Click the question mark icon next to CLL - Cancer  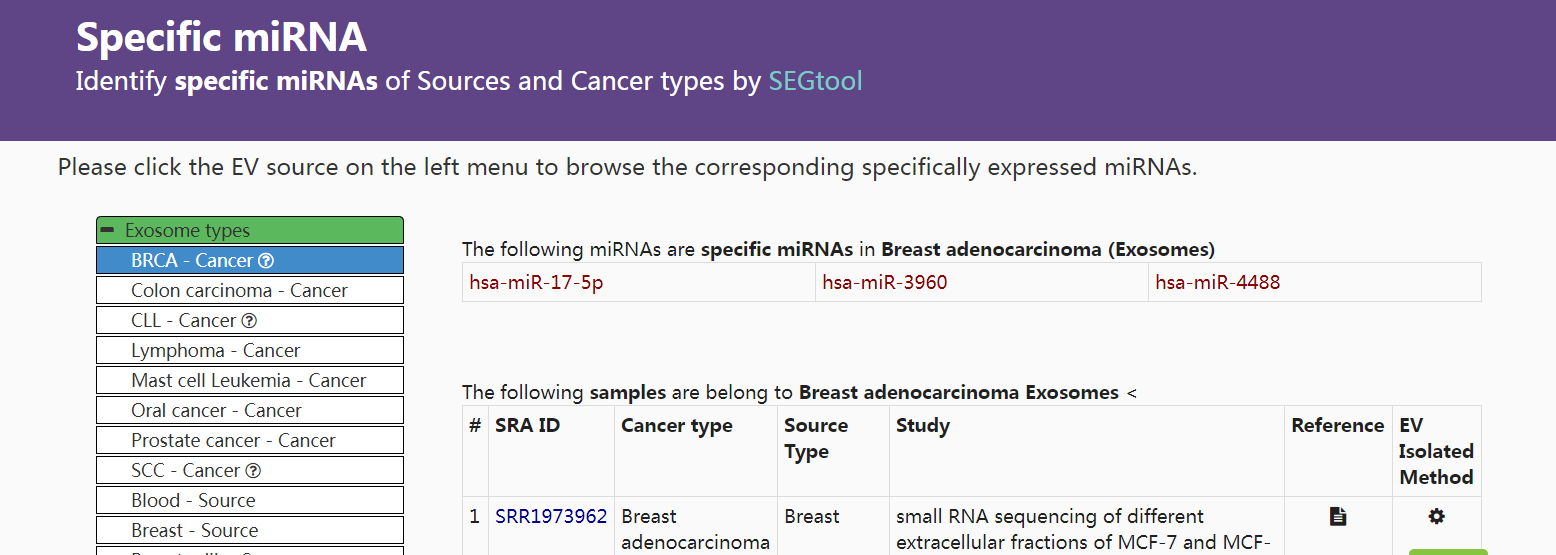pyautogui.click(x=250, y=321)
